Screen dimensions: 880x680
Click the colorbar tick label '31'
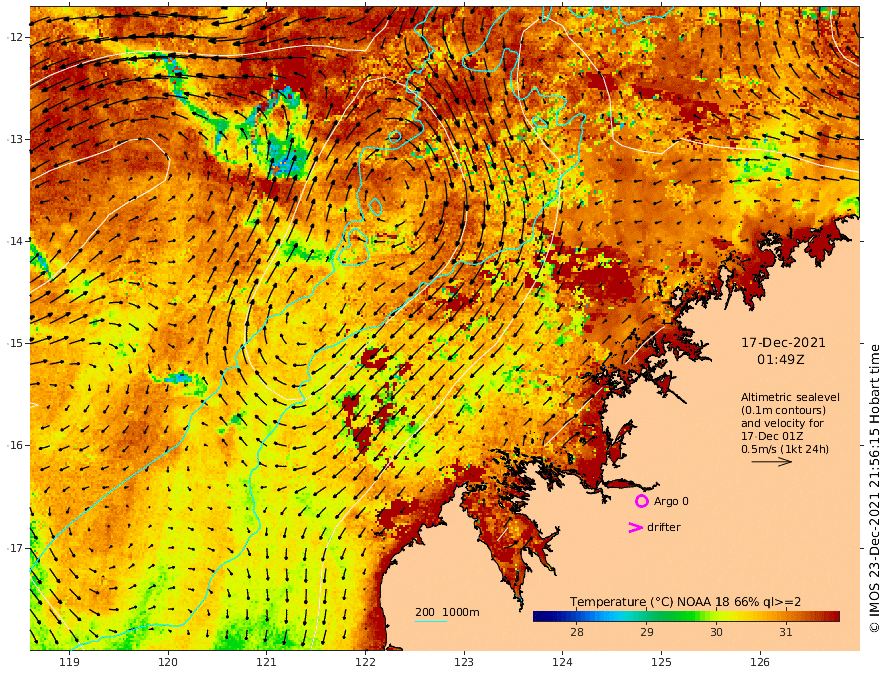[786, 632]
